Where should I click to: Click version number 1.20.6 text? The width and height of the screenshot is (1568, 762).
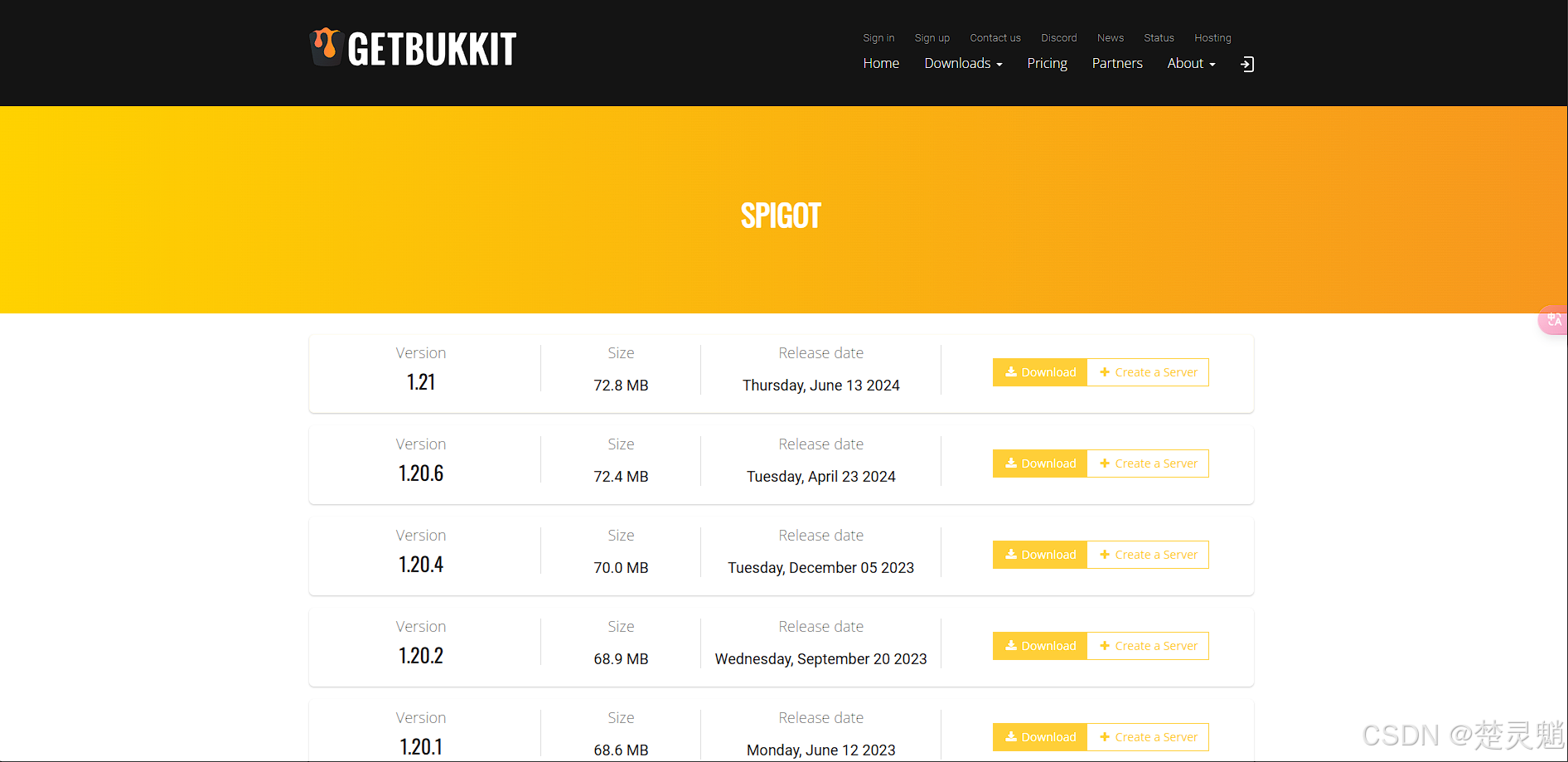421,473
